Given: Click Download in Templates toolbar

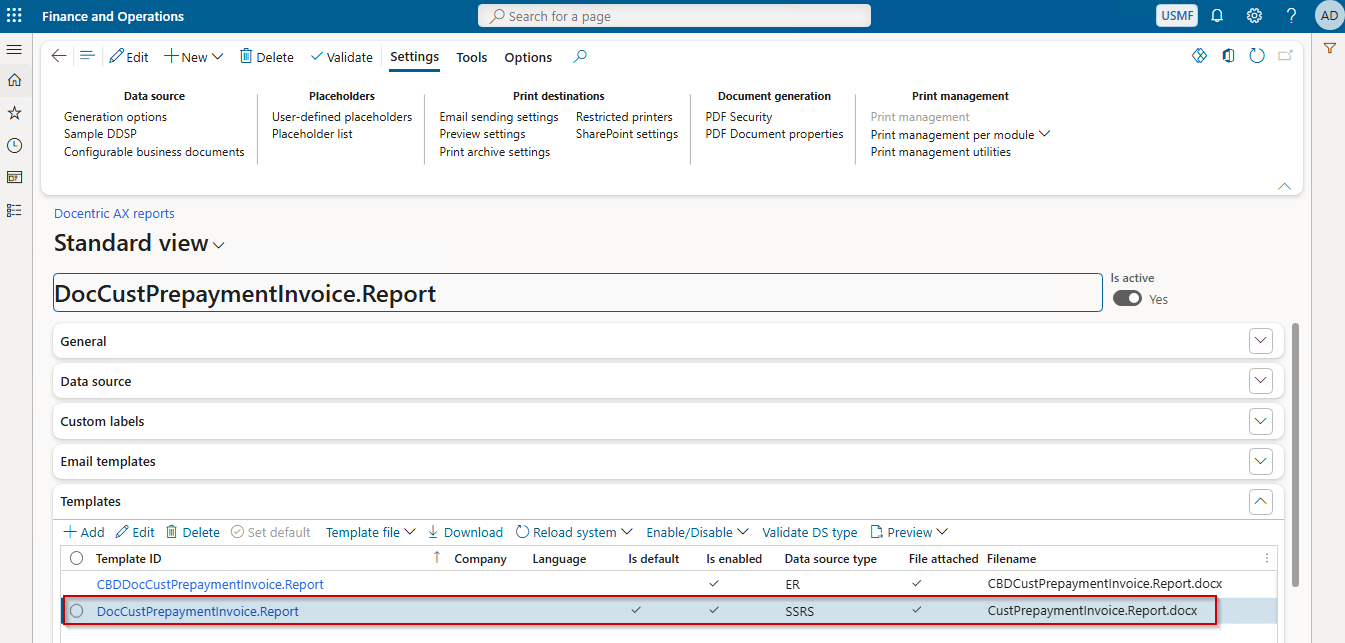Looking at the screenshot, I should [x=465, y=532].
